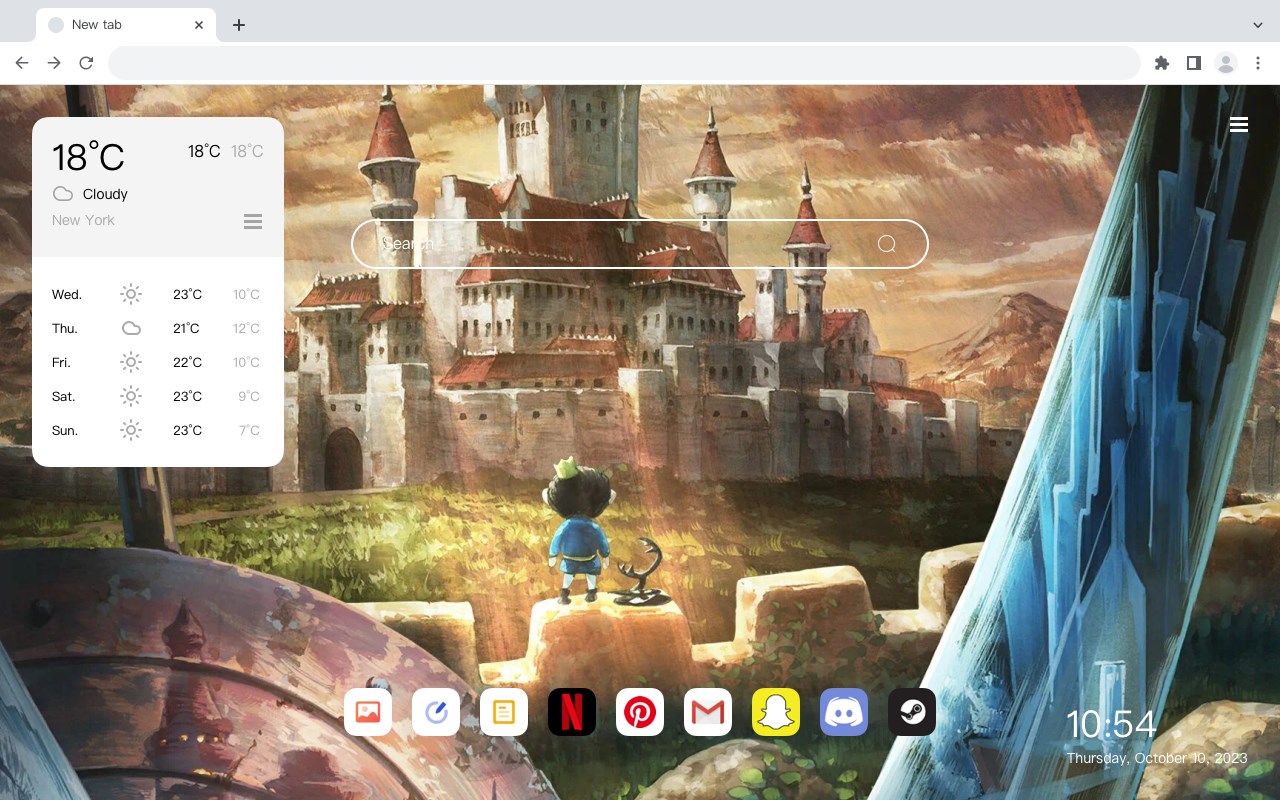Open the blue pencil circle shortcut icon
1280x800 pixels.
436,712
